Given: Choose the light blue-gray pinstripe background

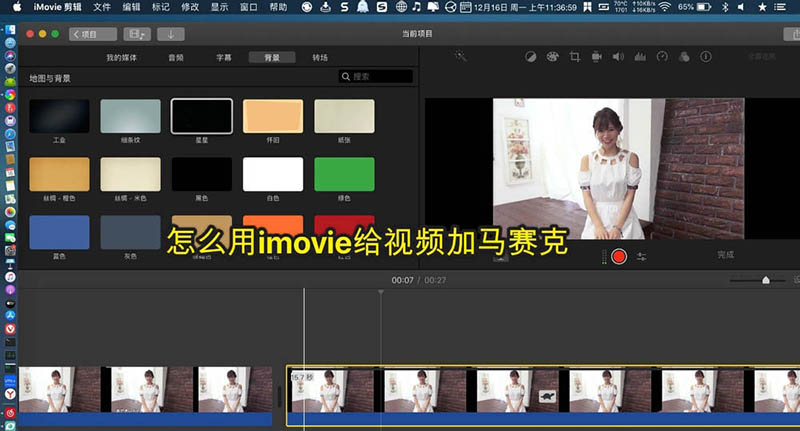Looking at the screenshot, I should (131, 116).
